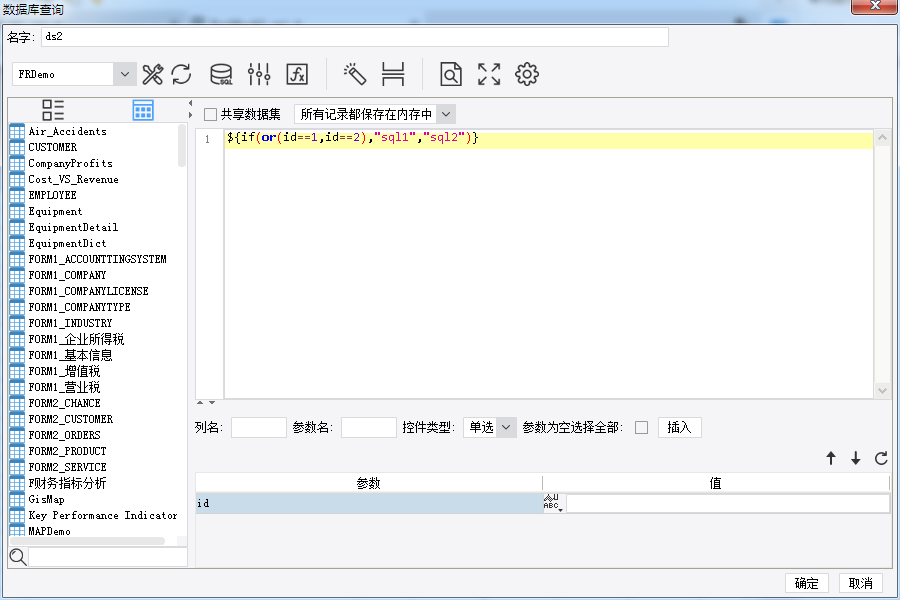Screen dimensions: 900x600
Task: Click the format SQL lines icon
Action: [x=393, y=74]
